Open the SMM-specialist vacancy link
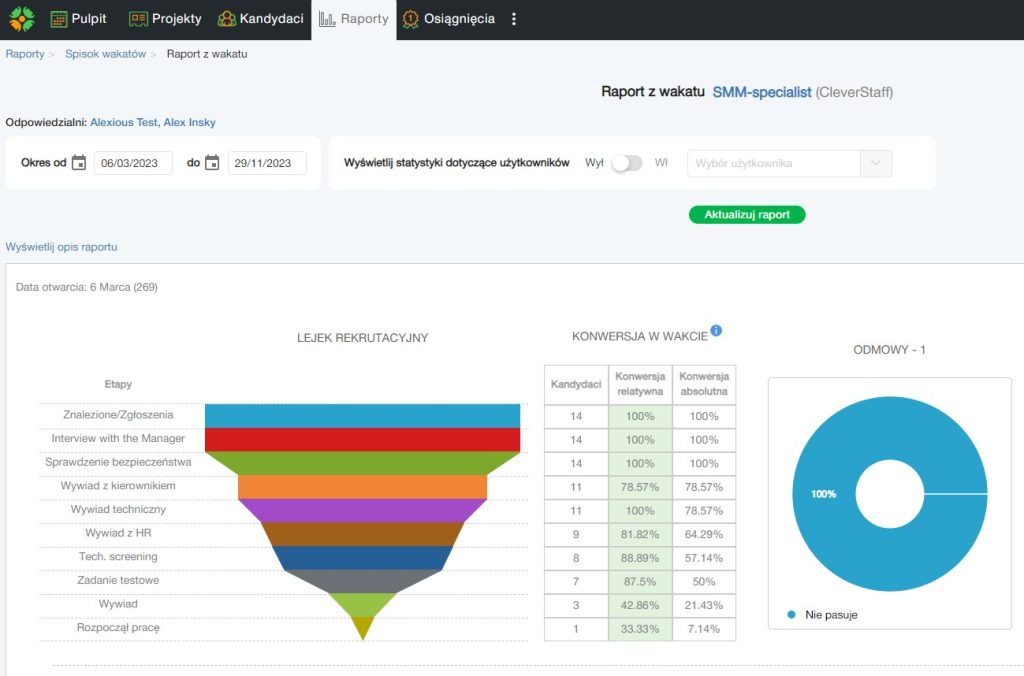This screenshot has height=676, width=1024. pyautogui.click(x=762, y=92)
